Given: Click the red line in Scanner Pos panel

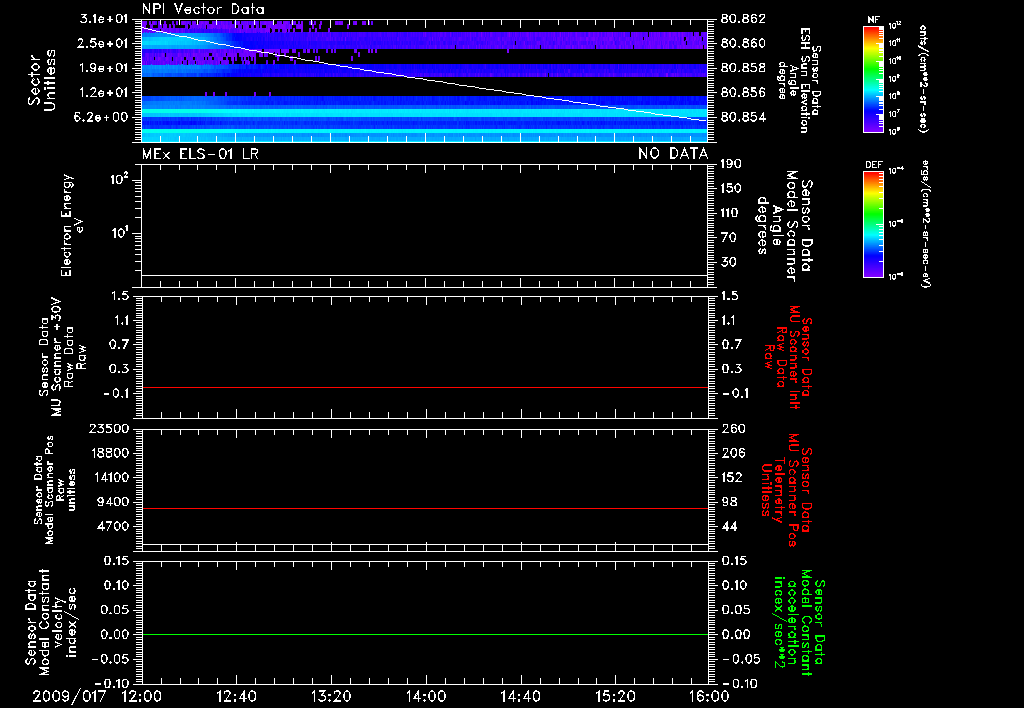Looking at the screenshot, I should click(x=424, y=508).
